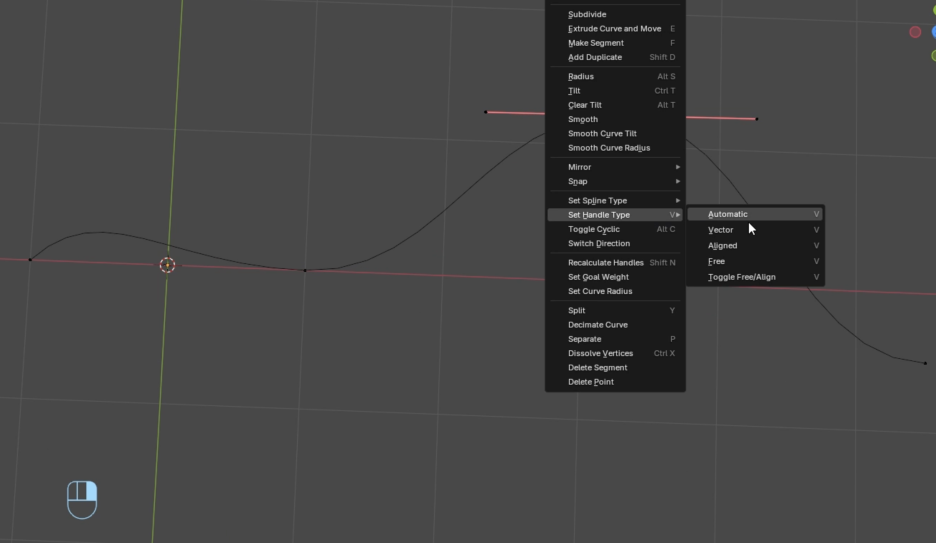This screenshot has width=936, height=543.
Task: Choose Delete Point from menu
Action: pos(615,382)
